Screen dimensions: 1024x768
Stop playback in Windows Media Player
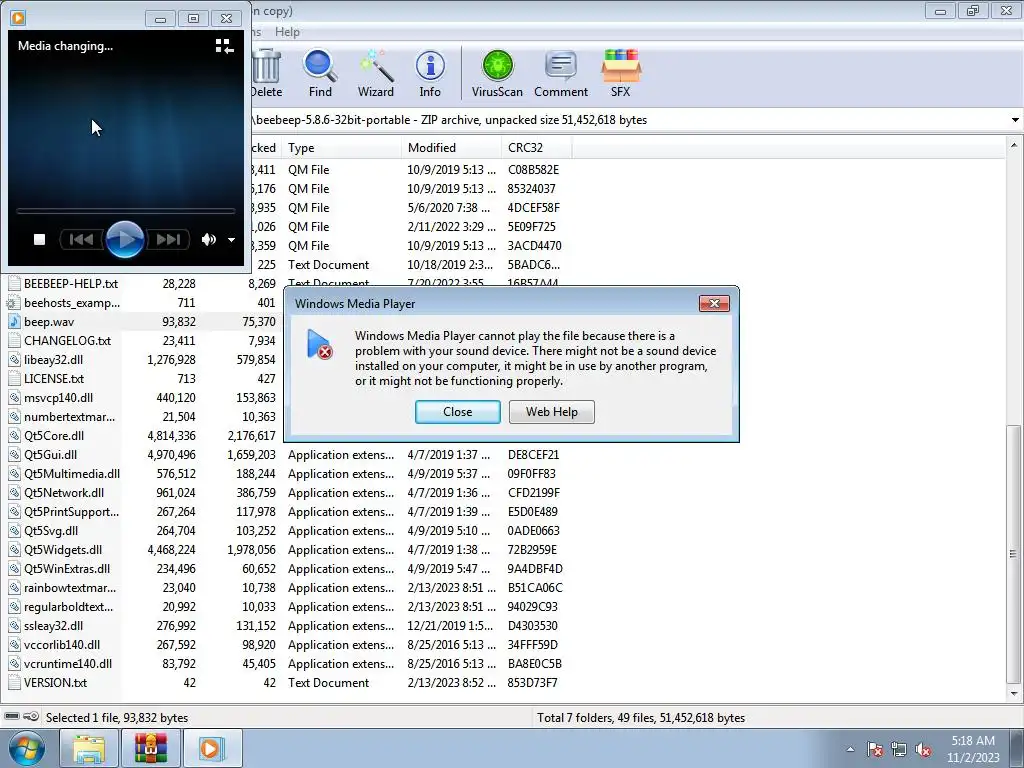coord(39,240)
